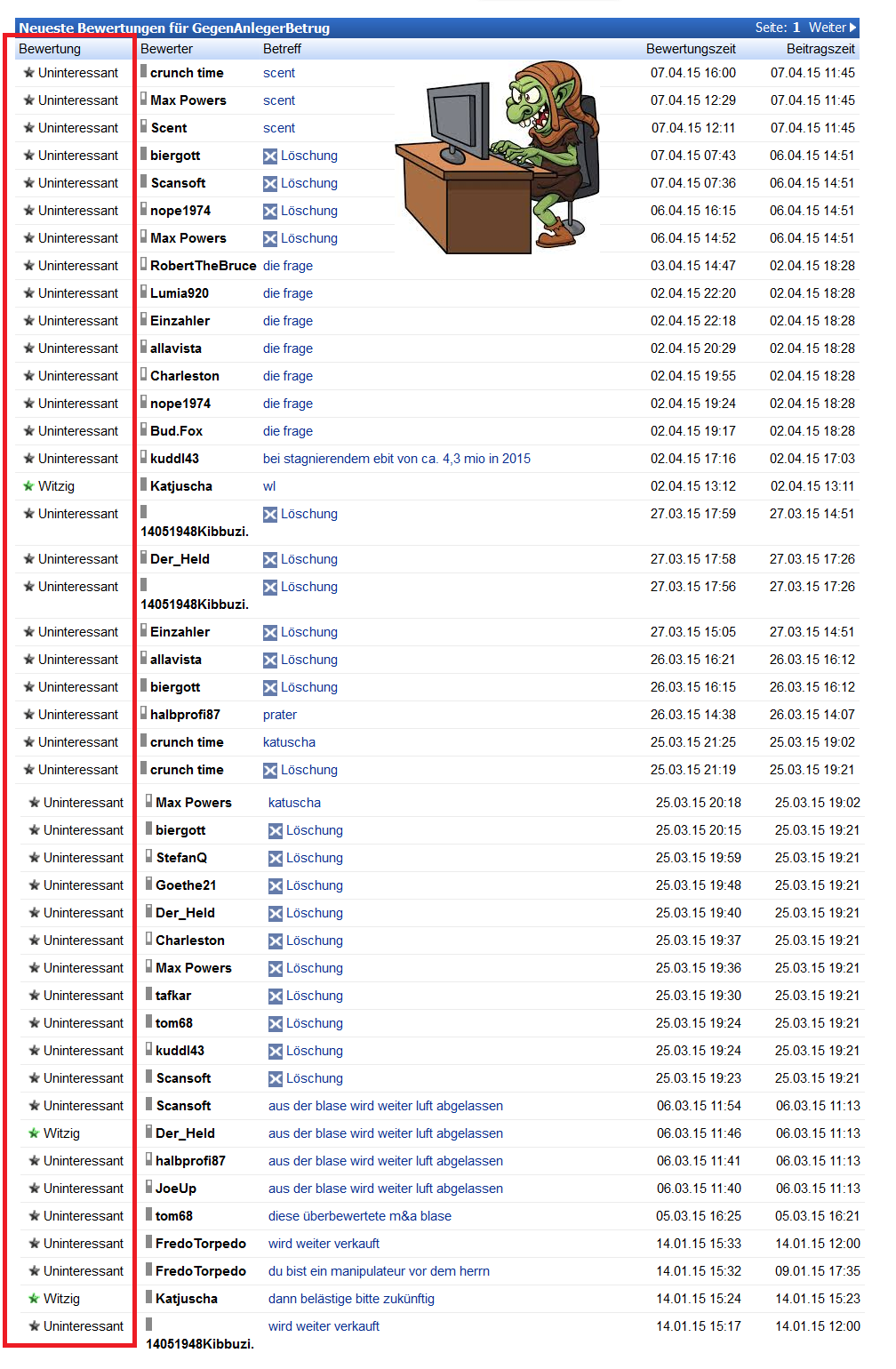Image resolution: width=896 pixels, height=1369 pixels.
Task: Click Löschung X icon in nope1974 06.04.15 row
Action: tap(270, 212)
